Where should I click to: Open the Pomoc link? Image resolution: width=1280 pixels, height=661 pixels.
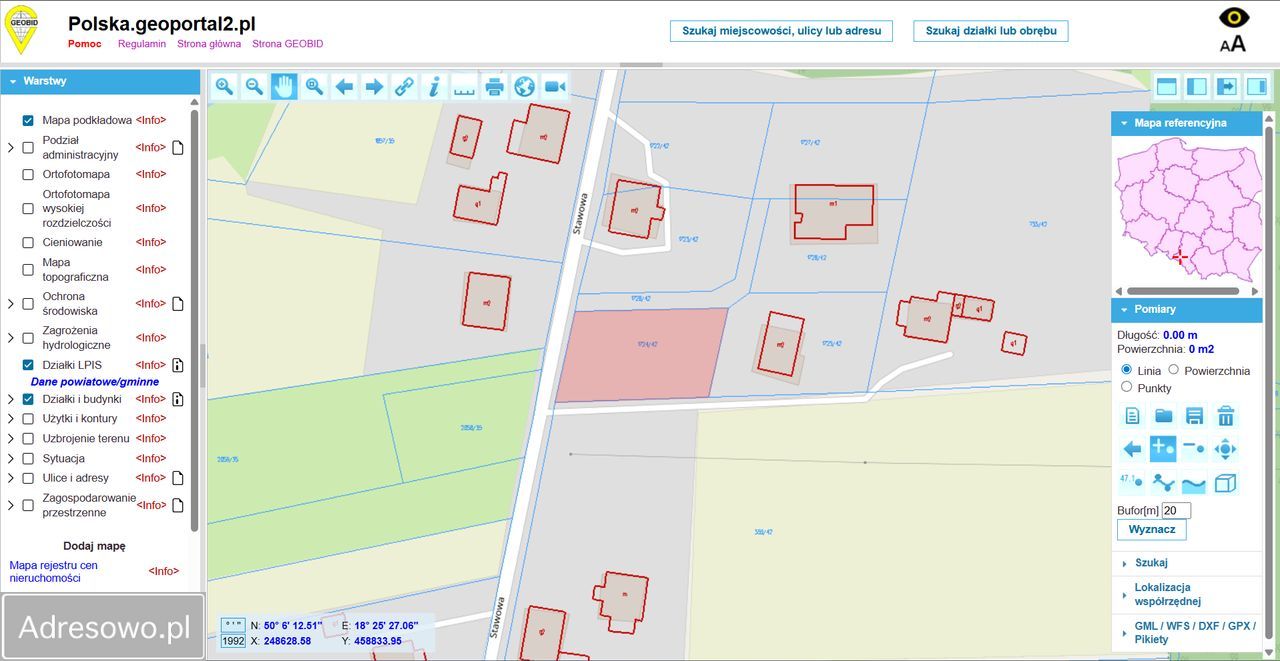click(x=84, y=44)
